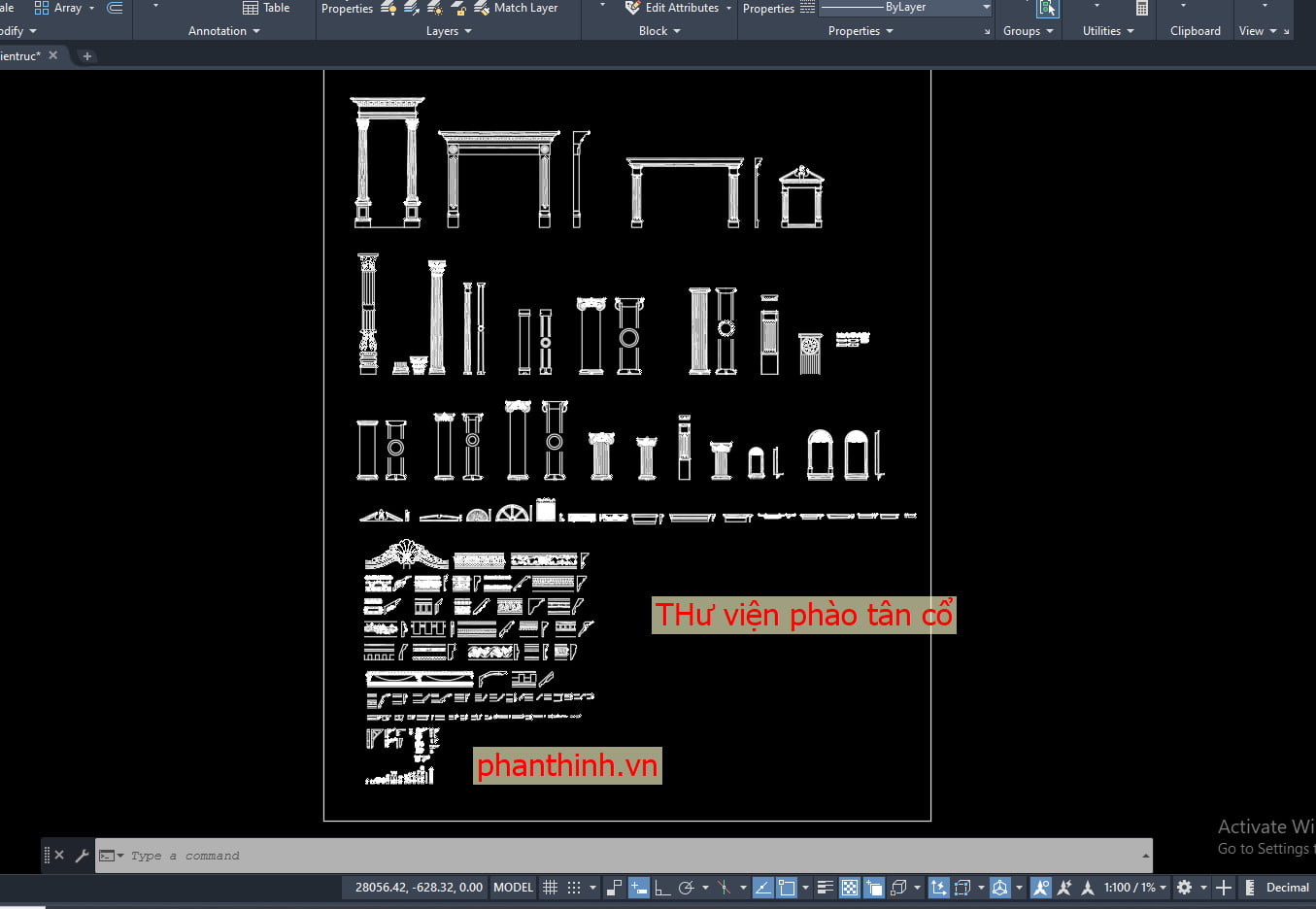Toggle ortho mode in status bar
Screen dimensions: 1316x909
click(662, 888)
